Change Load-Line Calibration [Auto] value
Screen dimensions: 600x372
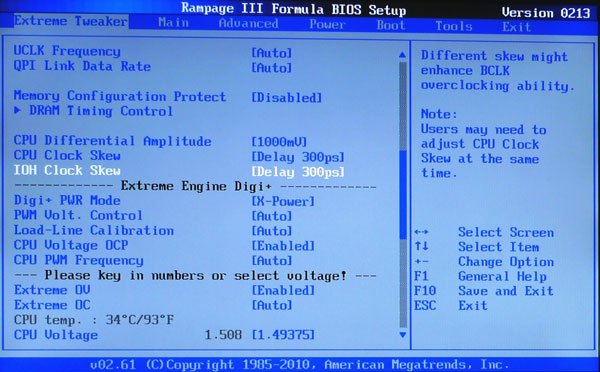point(271,231)
